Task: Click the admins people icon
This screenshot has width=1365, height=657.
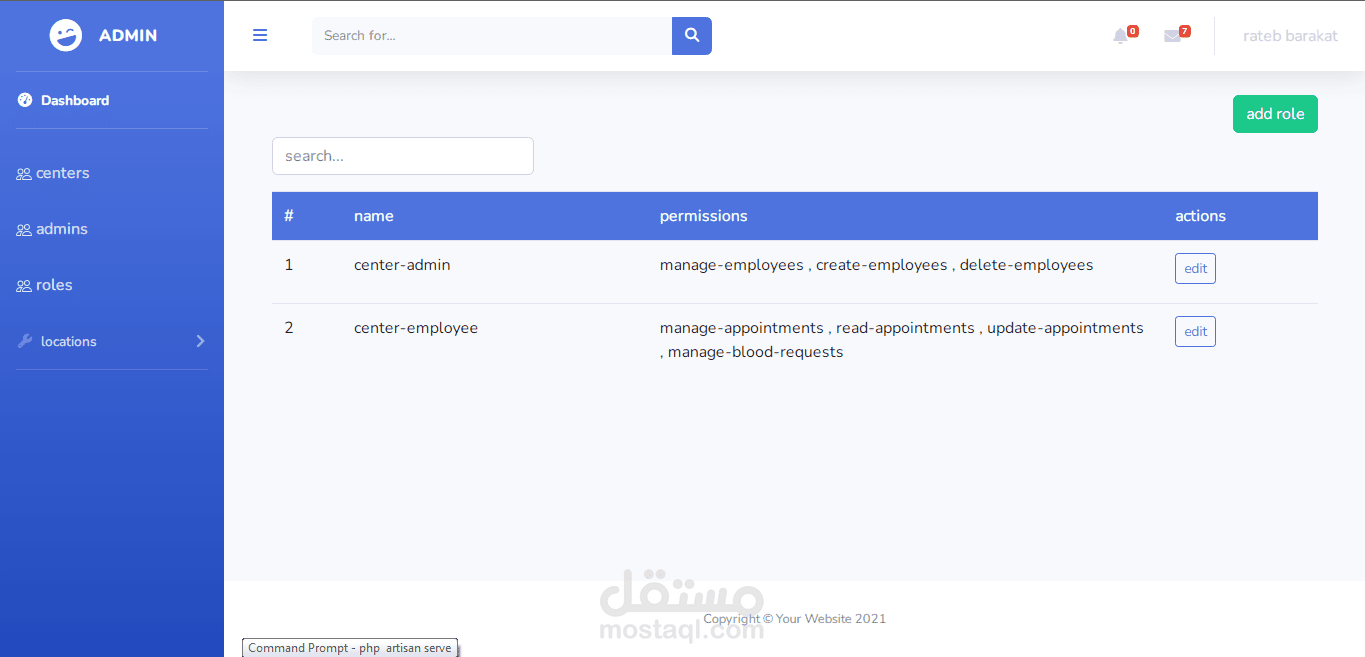Action: (x=24, y=230)
